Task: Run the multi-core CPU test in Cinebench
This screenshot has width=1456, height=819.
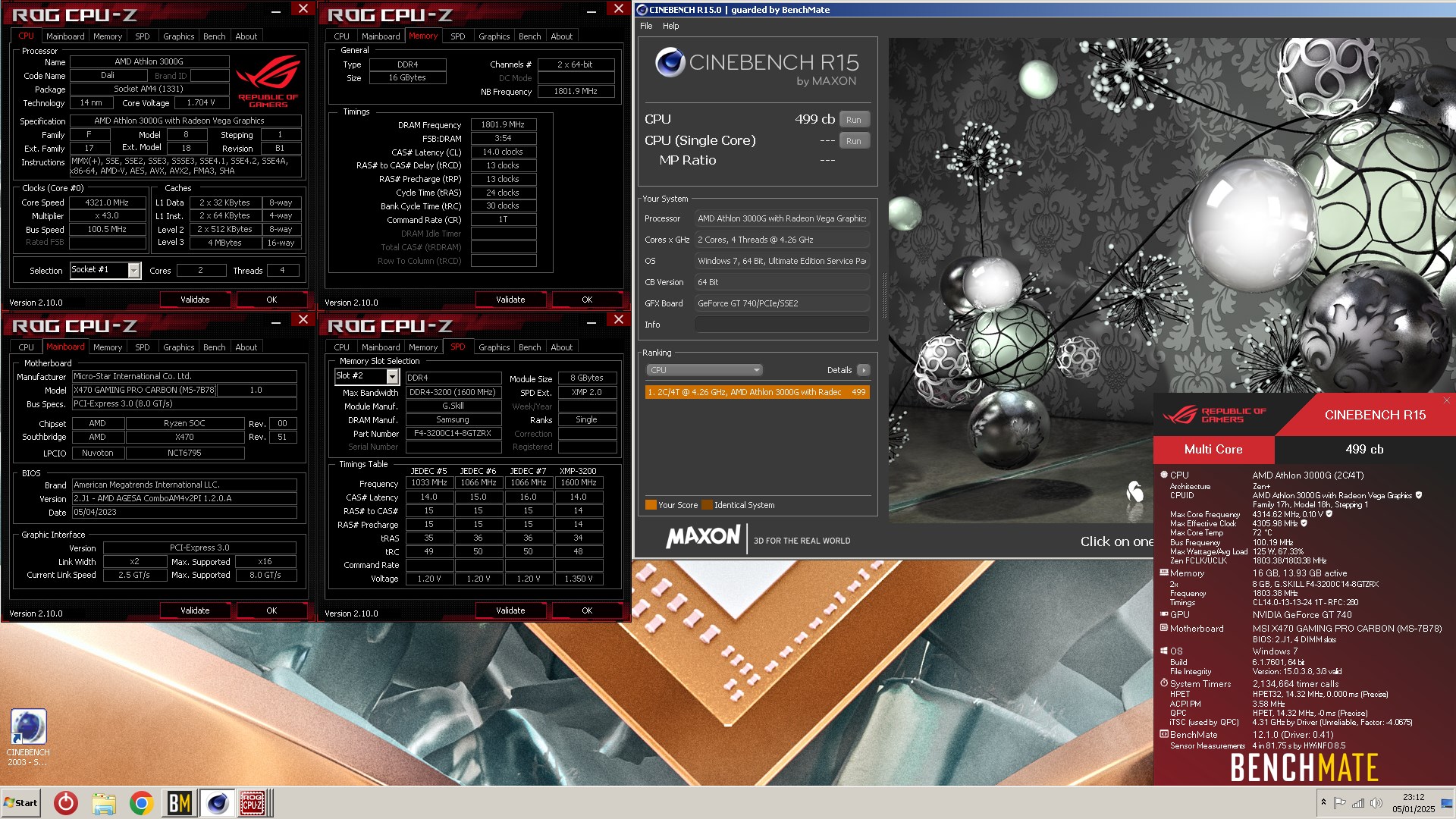Action: coord(854,120)
